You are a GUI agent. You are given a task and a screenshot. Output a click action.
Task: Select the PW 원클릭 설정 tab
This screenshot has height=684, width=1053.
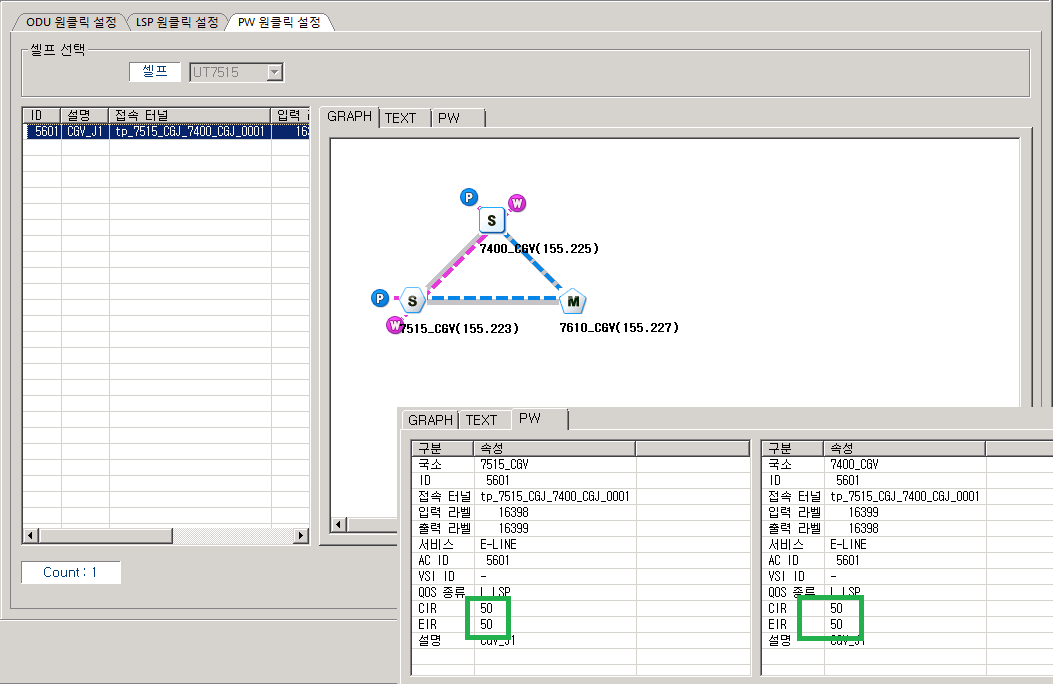(279, 22)
